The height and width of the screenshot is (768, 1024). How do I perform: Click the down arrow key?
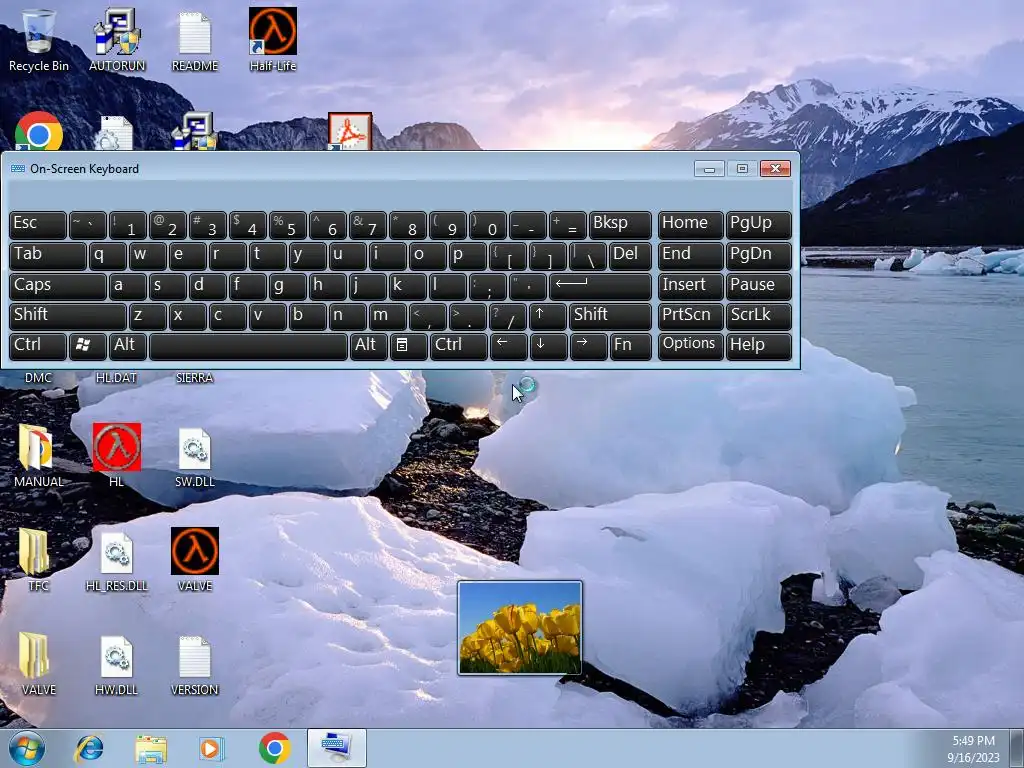click(x=547, y=346)
